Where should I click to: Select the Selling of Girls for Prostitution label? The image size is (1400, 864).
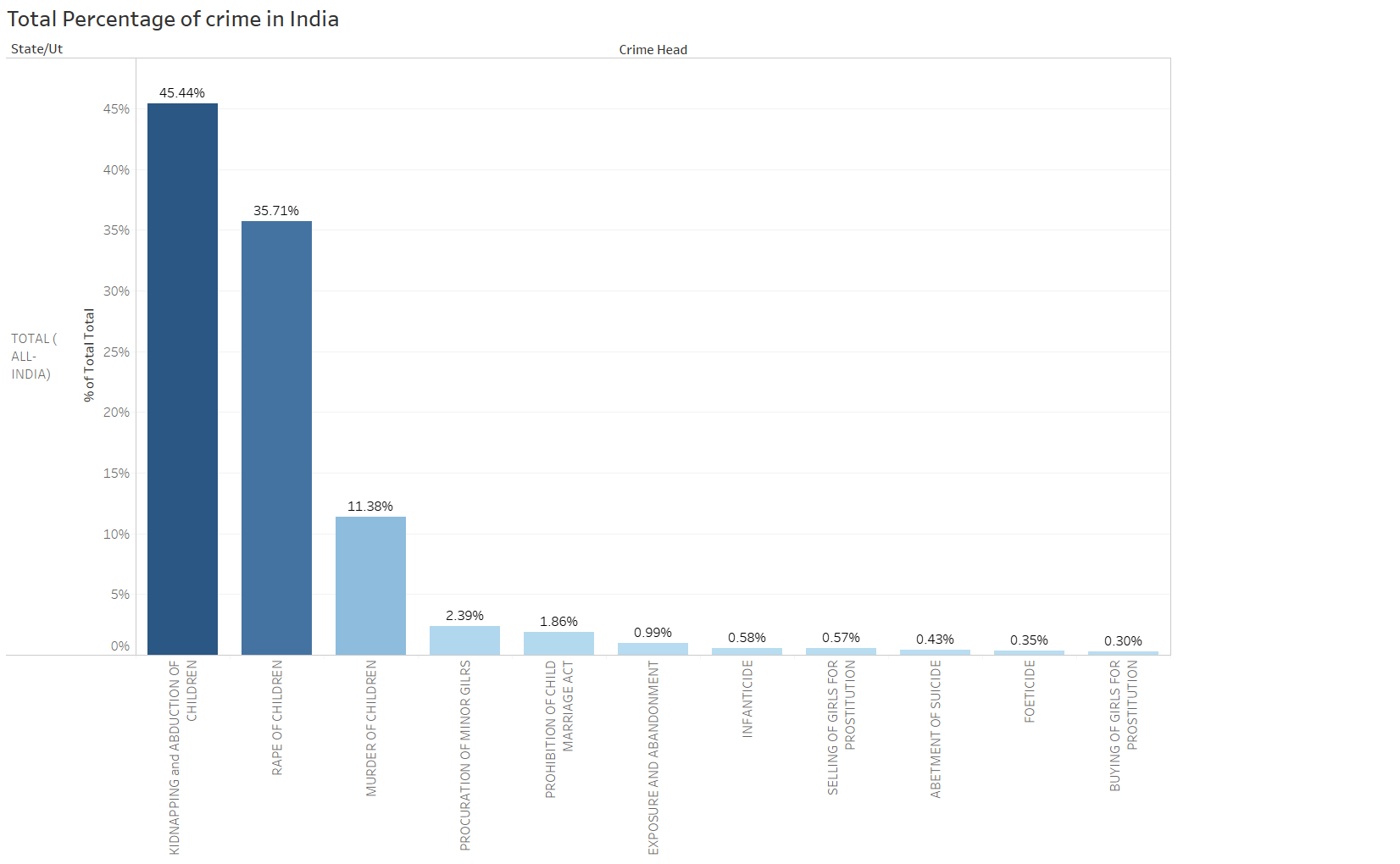tap(842, 727)
